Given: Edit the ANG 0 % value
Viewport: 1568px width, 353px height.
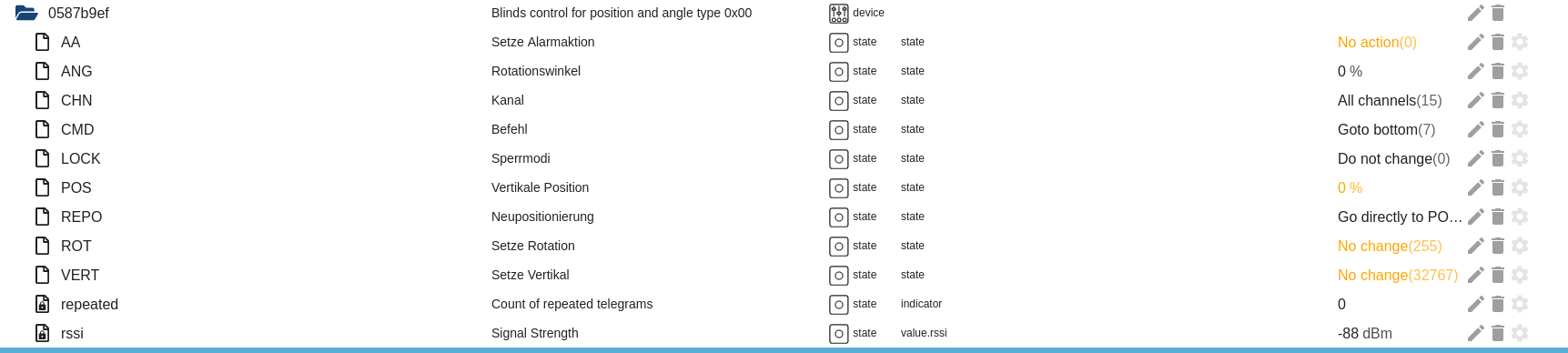Looking at the screenshot, I should tap(1350, 71).
